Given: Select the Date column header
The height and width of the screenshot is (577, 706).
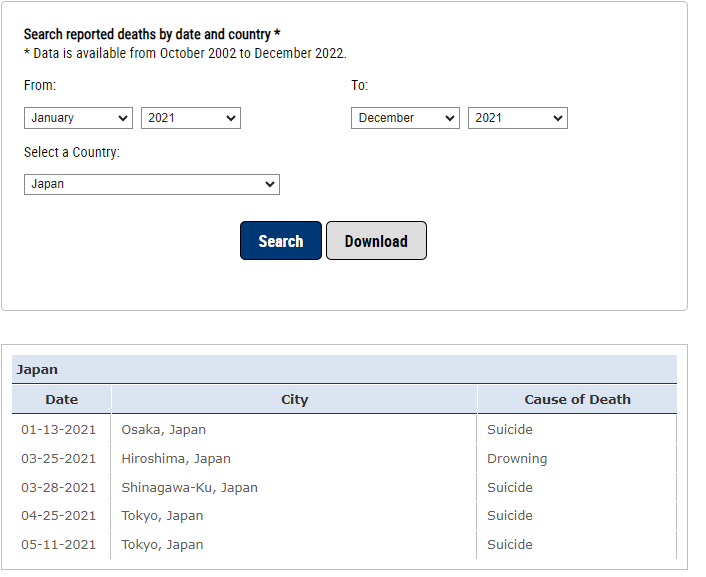Looking at the screenshot, I should (x=62, y=399).
